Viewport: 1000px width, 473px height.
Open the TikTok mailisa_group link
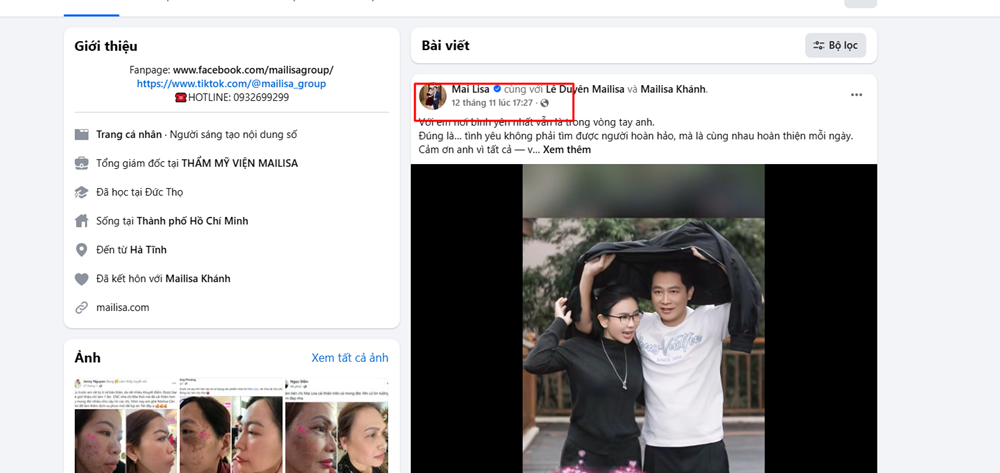click(x=231, y=84)
